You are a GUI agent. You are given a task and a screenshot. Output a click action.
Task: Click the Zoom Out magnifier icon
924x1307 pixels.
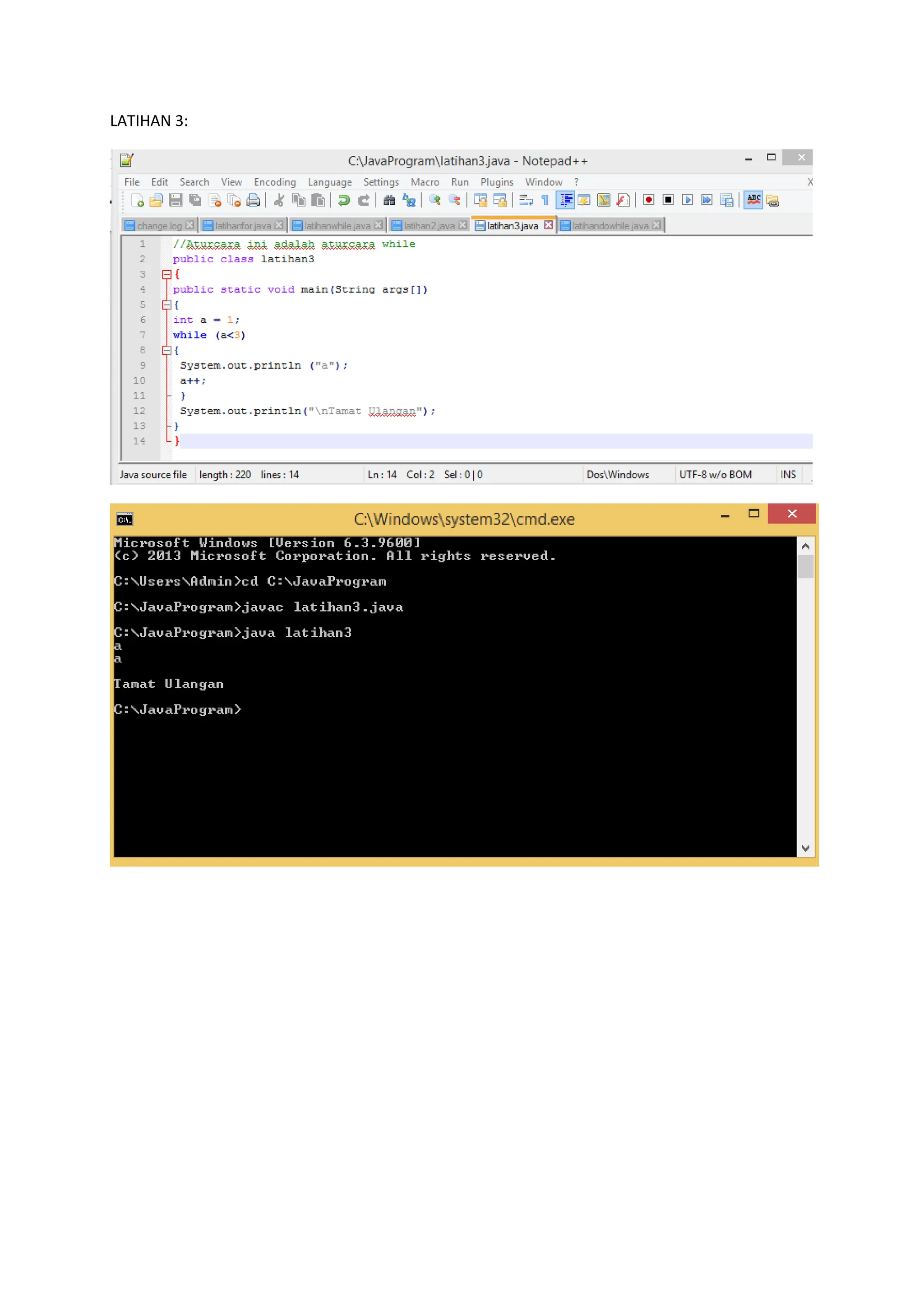click(x=454, y=200)
